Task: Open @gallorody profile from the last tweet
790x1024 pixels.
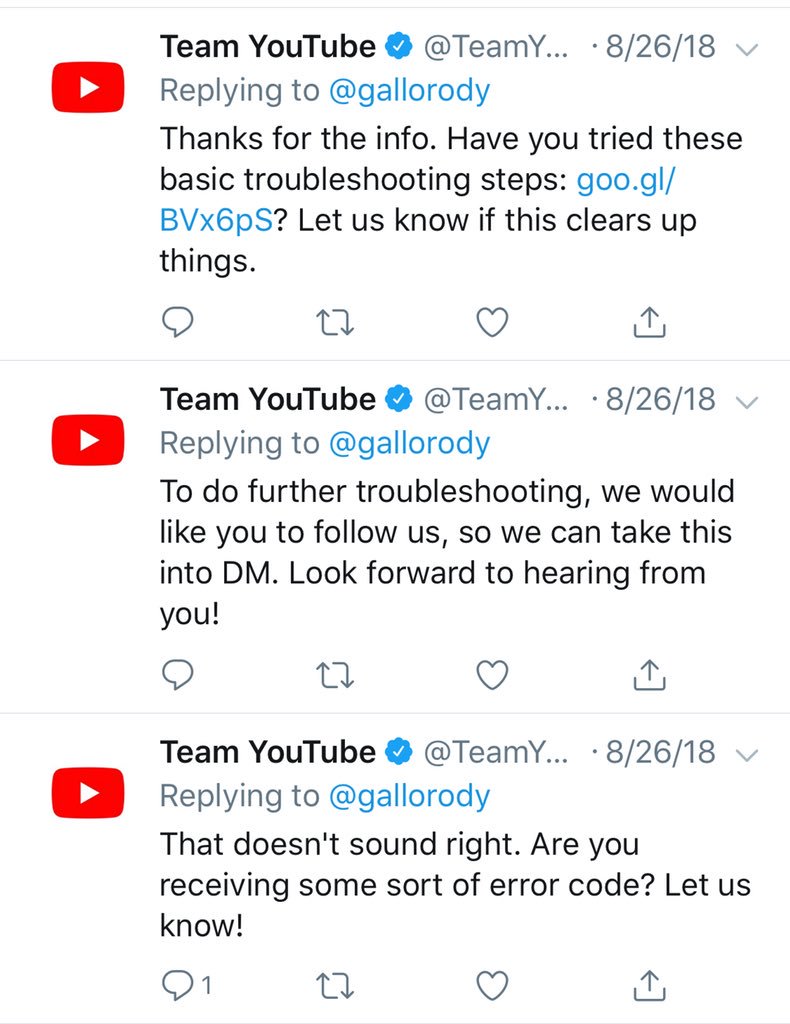Action: (409, 796)
